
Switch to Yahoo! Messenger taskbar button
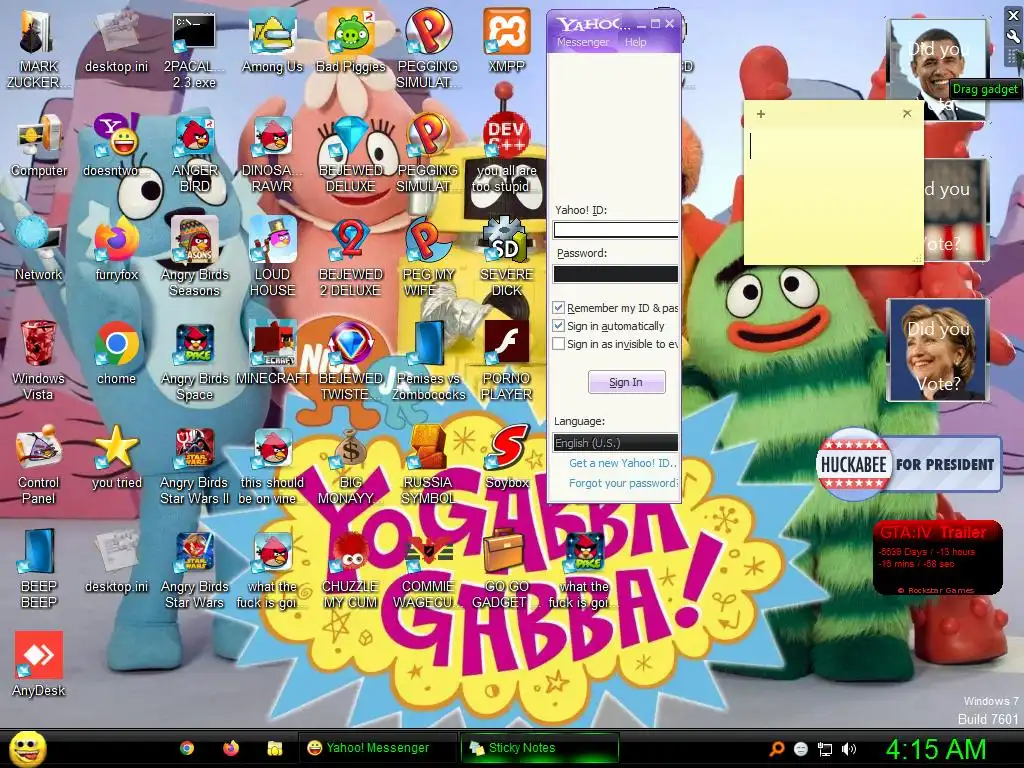click(378, 748)
